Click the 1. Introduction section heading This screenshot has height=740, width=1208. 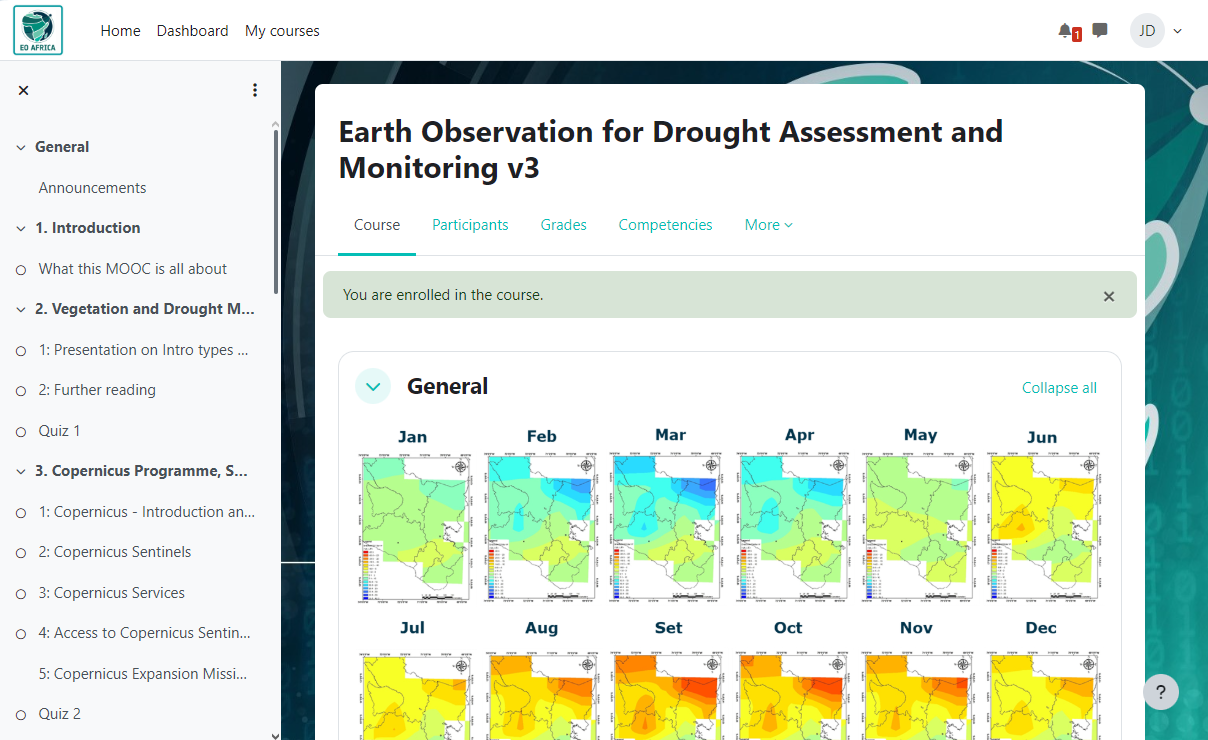88,228
